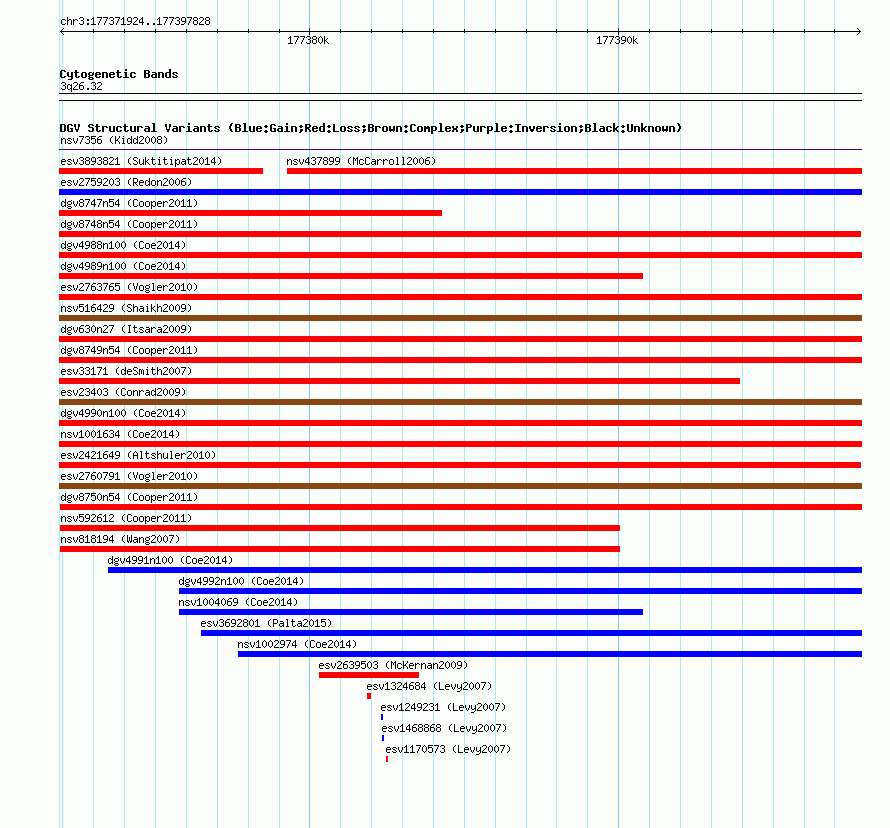The image size is (890, 828).
Task: Click the esv2760791 (Vogler2010) label
Action: [x=129, y=476]
